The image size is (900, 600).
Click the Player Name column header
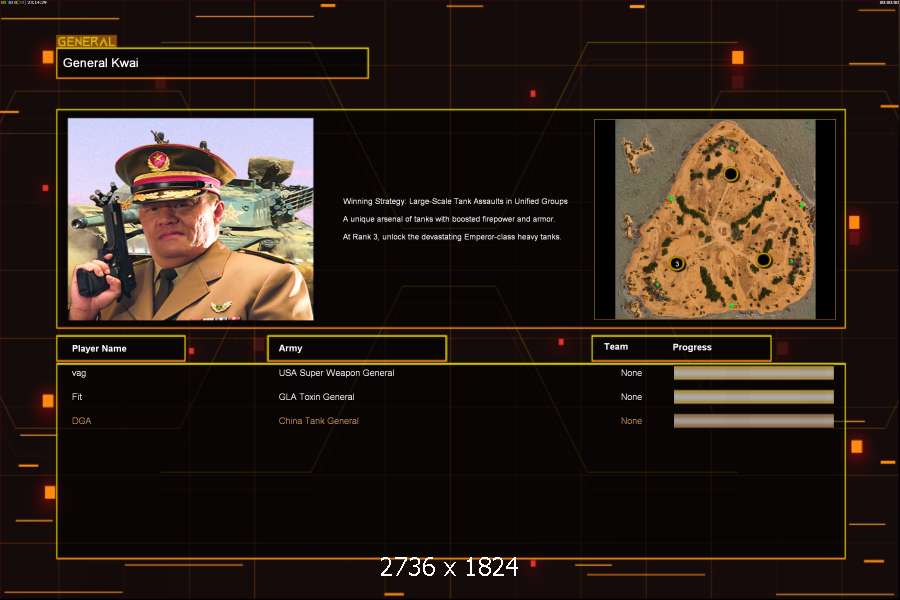coord(121,349)
